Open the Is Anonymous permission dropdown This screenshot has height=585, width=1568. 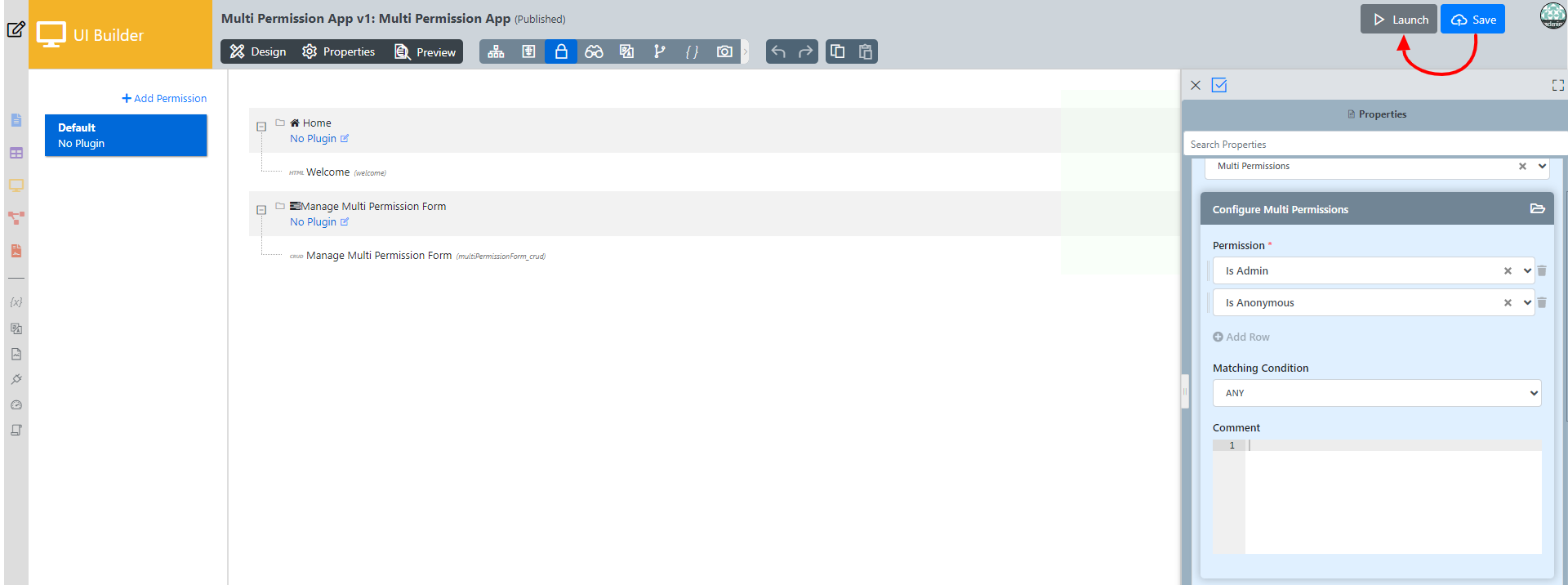[x=1527, y=302]
